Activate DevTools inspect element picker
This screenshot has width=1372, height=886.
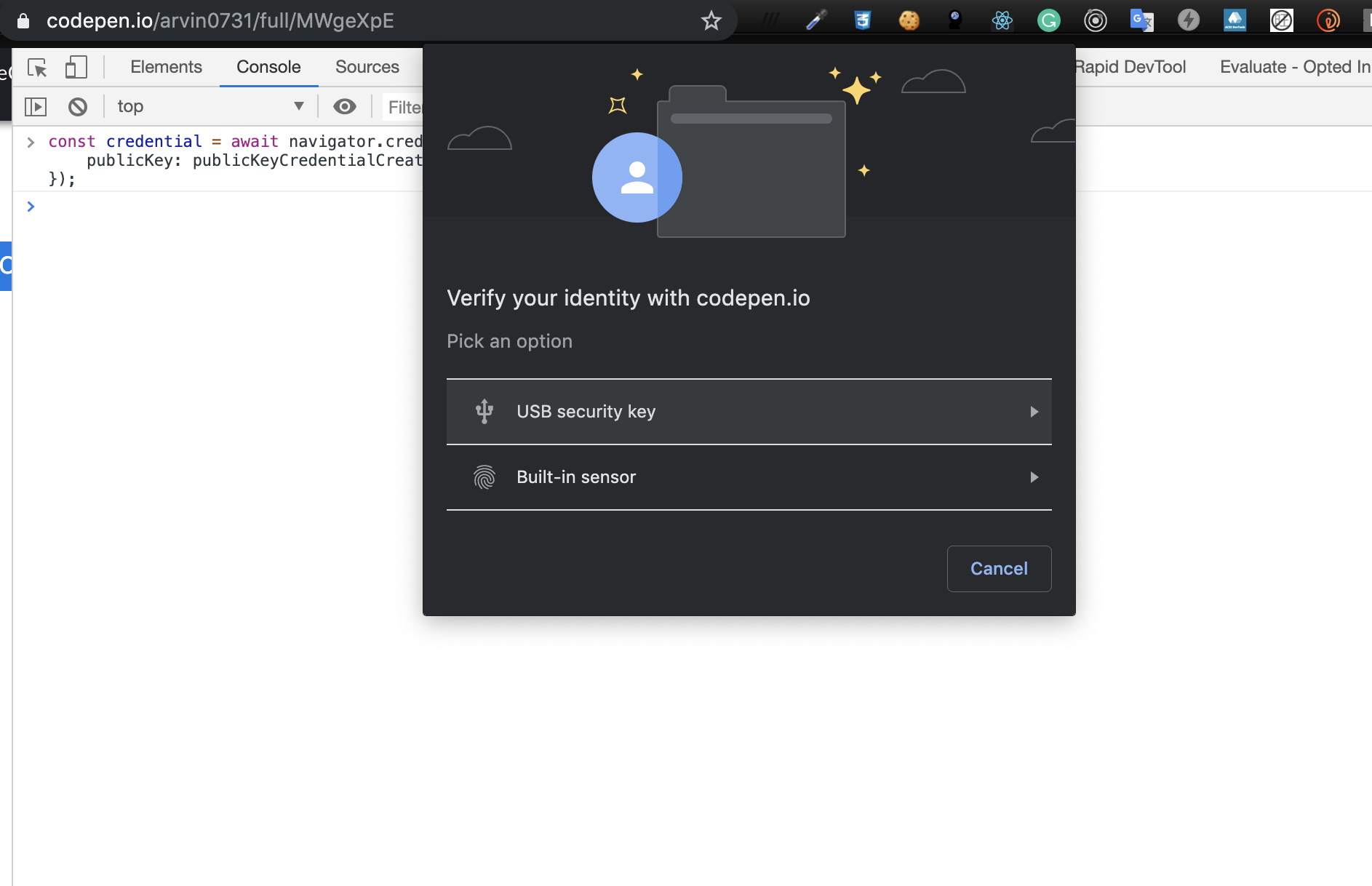[37, 68]
